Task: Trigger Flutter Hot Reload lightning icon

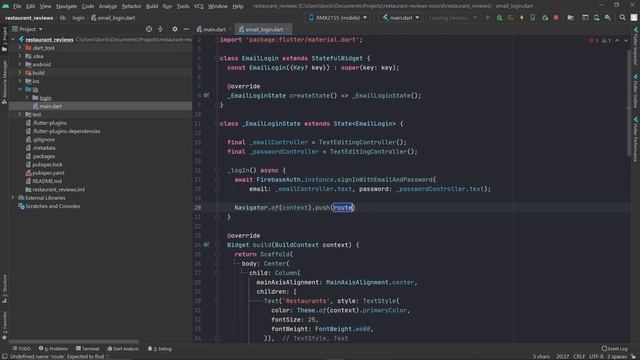Action: (522, 18)
